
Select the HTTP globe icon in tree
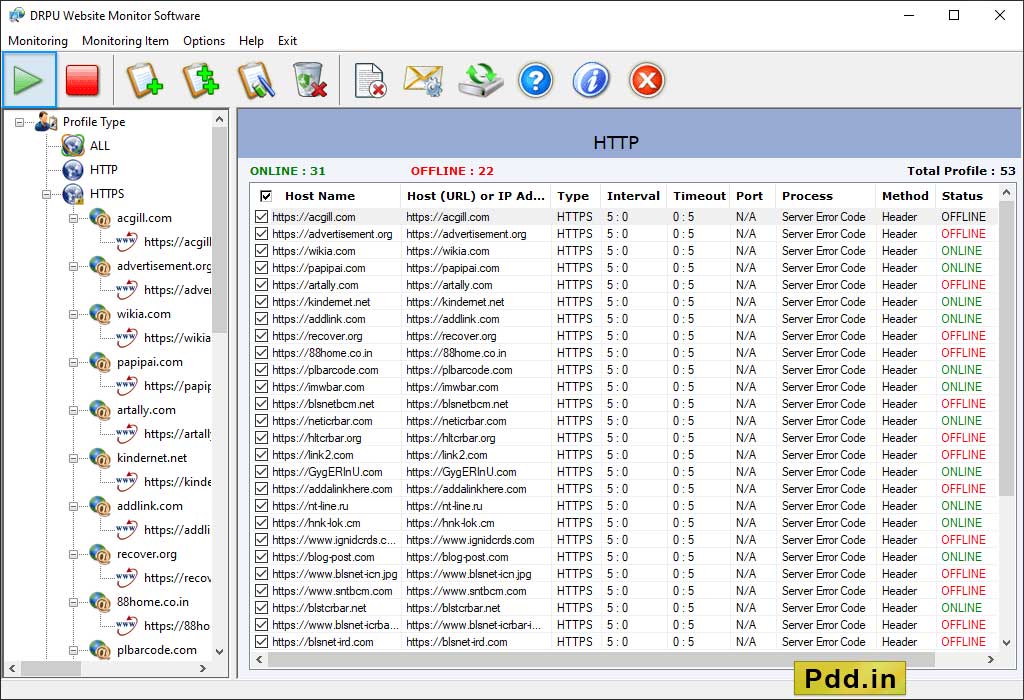click(x=73, y=170)
